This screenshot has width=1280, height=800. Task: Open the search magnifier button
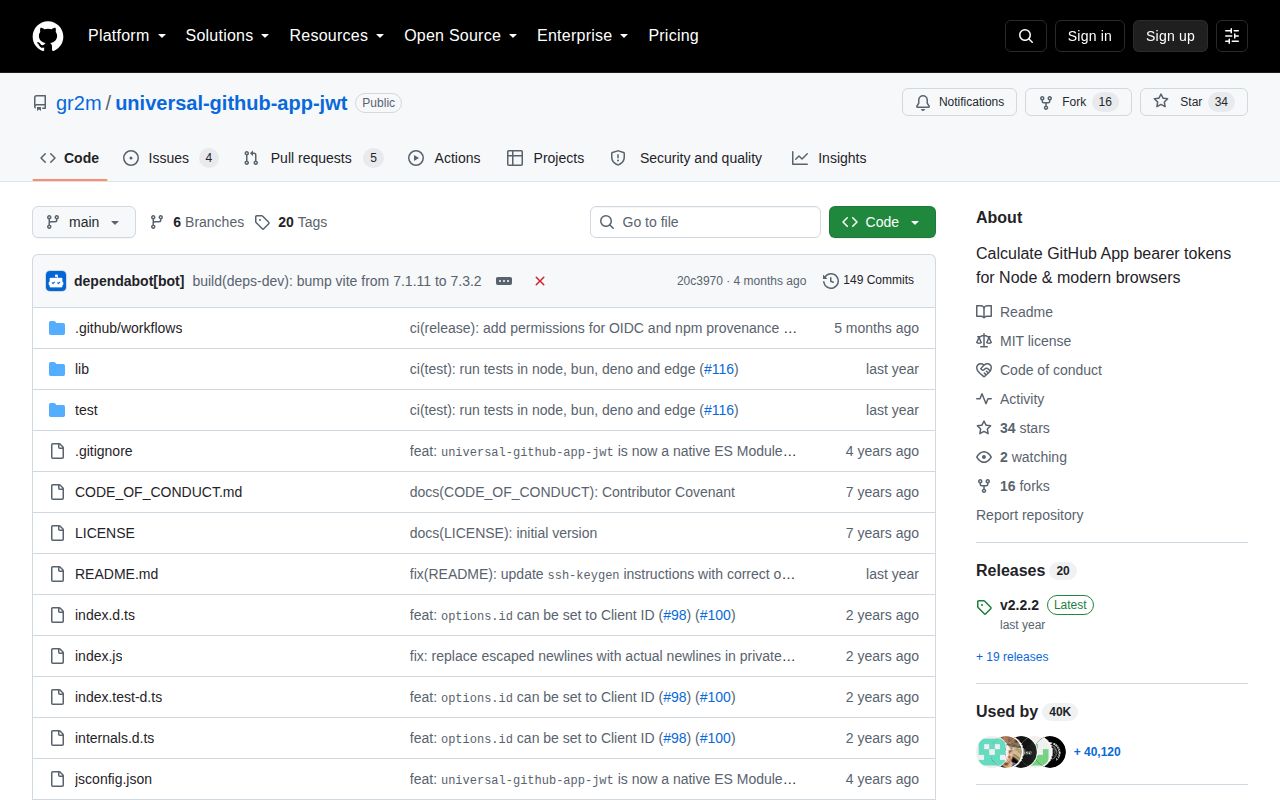(1026, 36)
